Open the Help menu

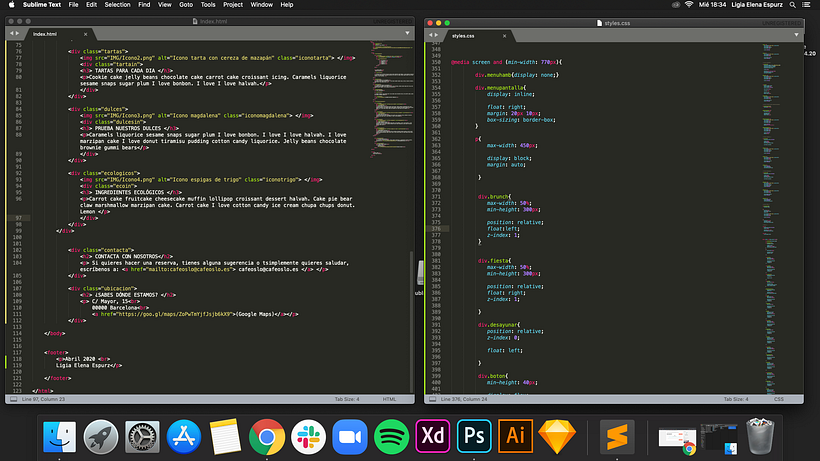pos(287,5)
